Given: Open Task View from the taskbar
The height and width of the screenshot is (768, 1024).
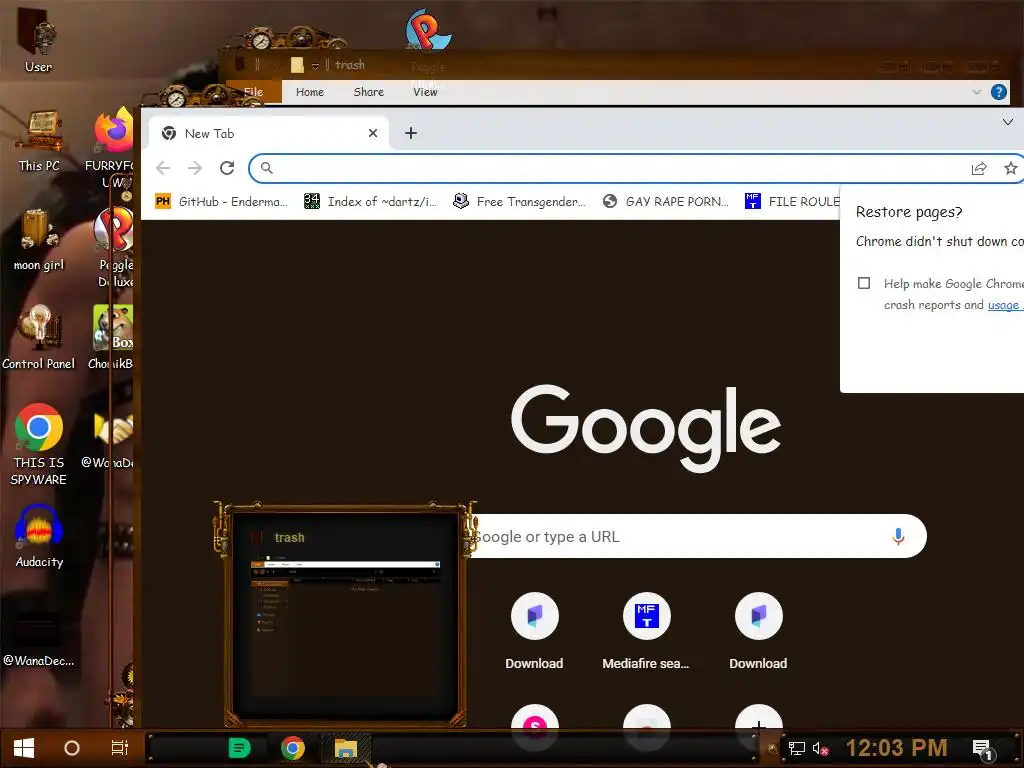Looking at the screenshot, I should click(x=120, y=748).
